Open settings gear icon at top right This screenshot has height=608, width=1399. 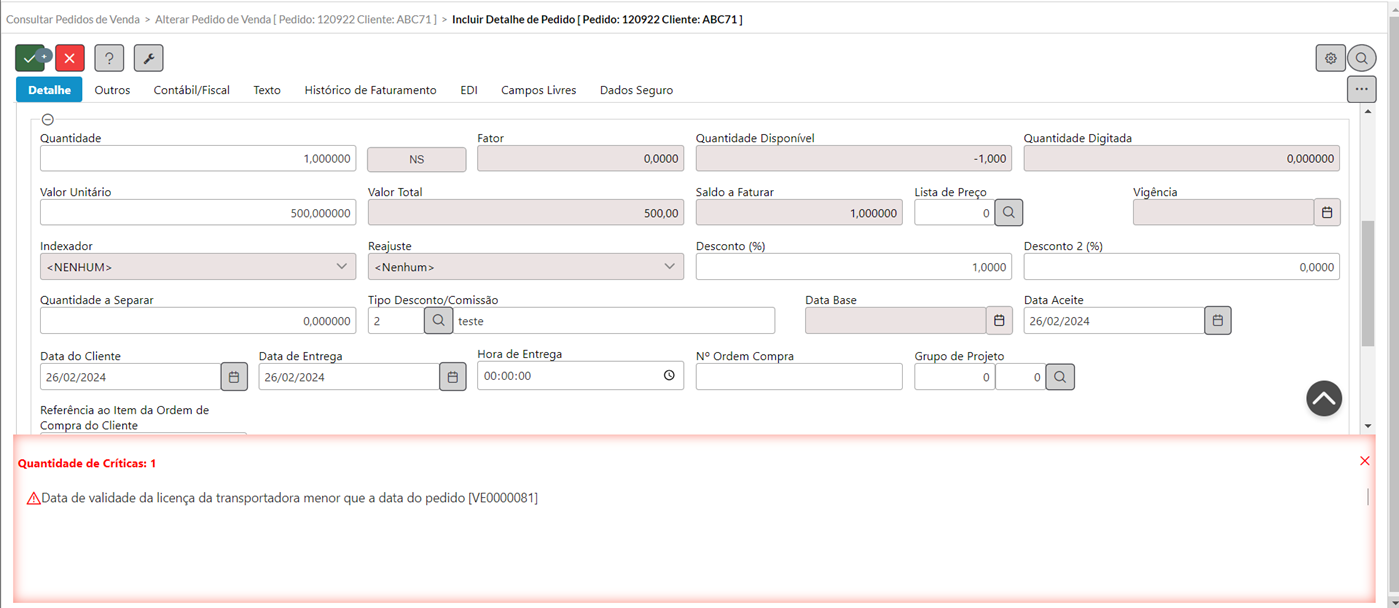click(x=1330, y=58)
